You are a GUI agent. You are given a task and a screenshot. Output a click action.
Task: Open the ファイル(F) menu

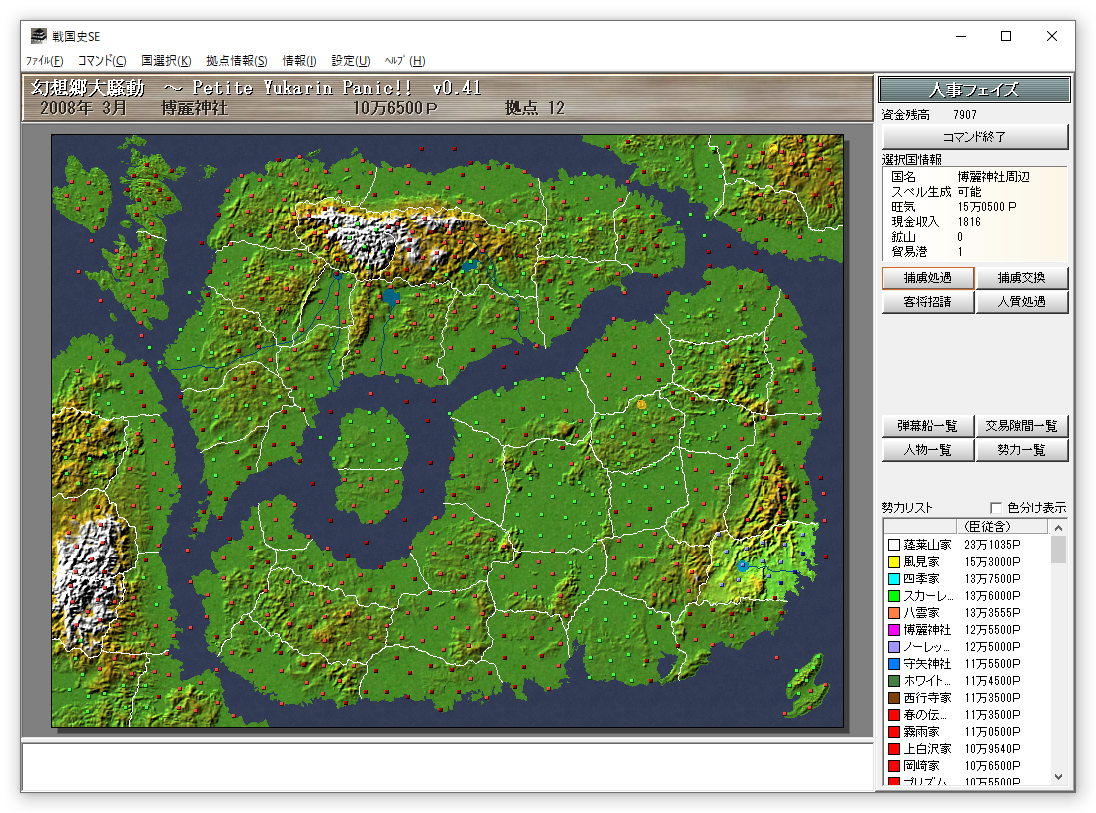[44, 61]
